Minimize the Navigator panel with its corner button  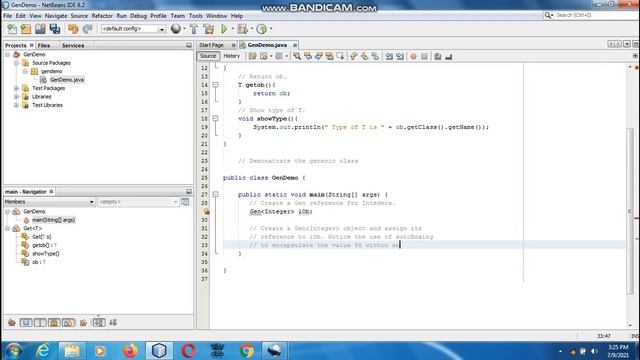pyautogui.click(x=189, y=191)
